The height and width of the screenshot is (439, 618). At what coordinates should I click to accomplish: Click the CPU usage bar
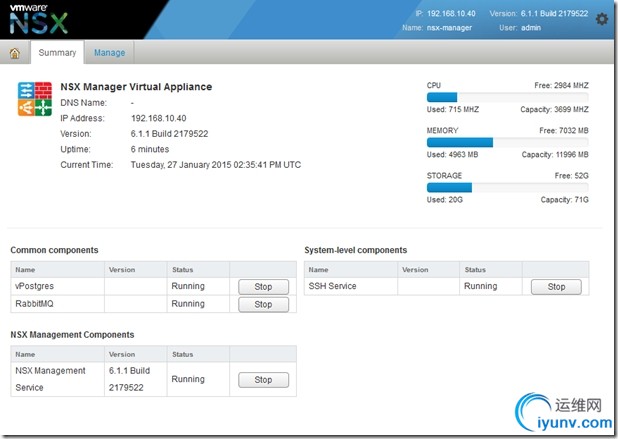point(507,97)
